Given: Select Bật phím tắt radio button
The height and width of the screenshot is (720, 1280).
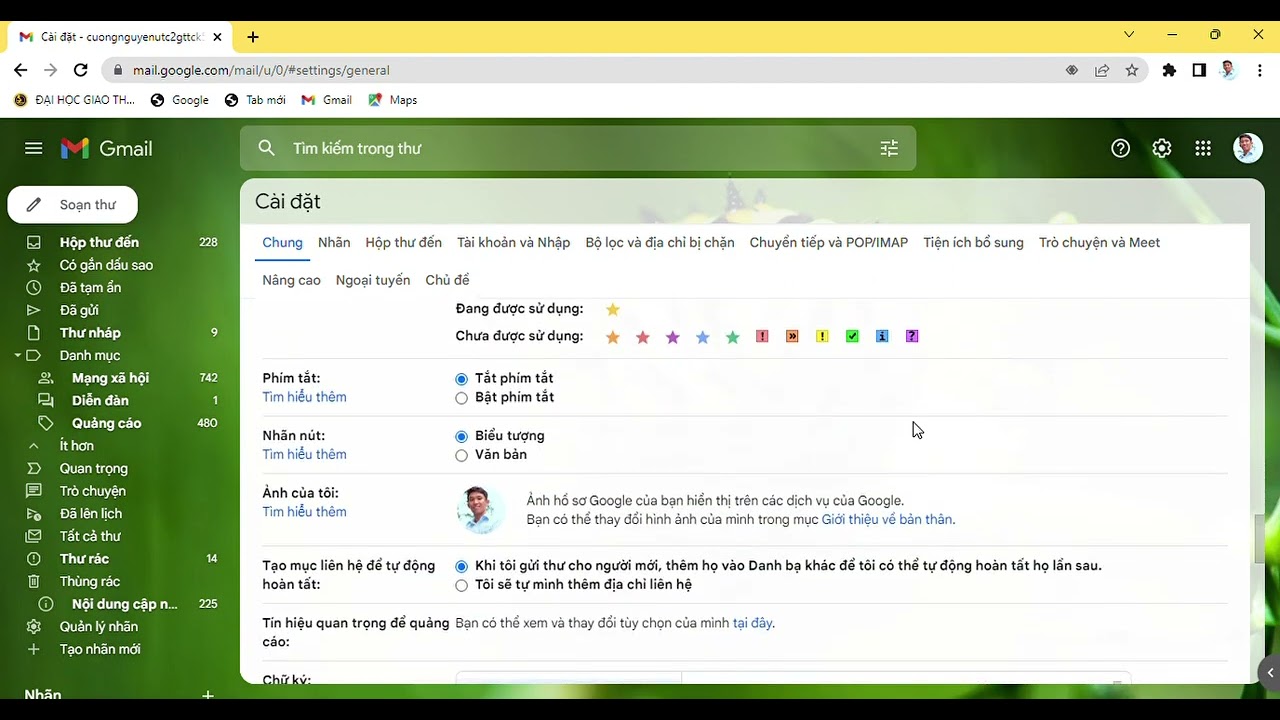Looking at the screenshot, I should point(461,398).
